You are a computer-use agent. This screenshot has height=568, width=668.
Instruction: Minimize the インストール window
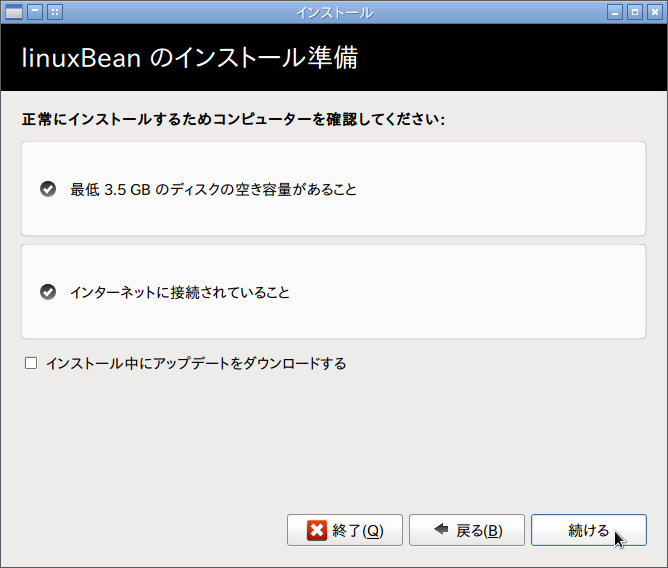tap(615, 12)
